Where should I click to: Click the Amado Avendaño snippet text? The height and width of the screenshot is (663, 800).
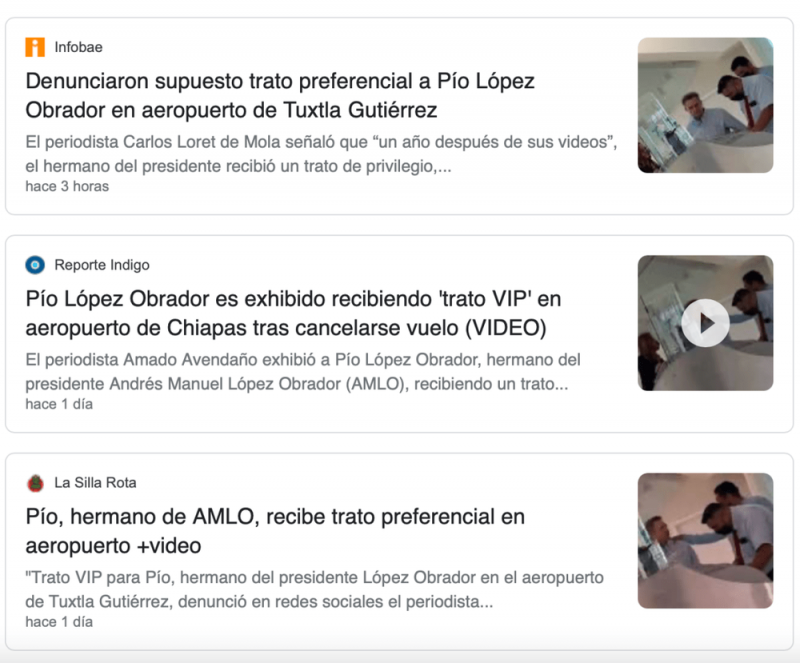[x=303, y=372]
